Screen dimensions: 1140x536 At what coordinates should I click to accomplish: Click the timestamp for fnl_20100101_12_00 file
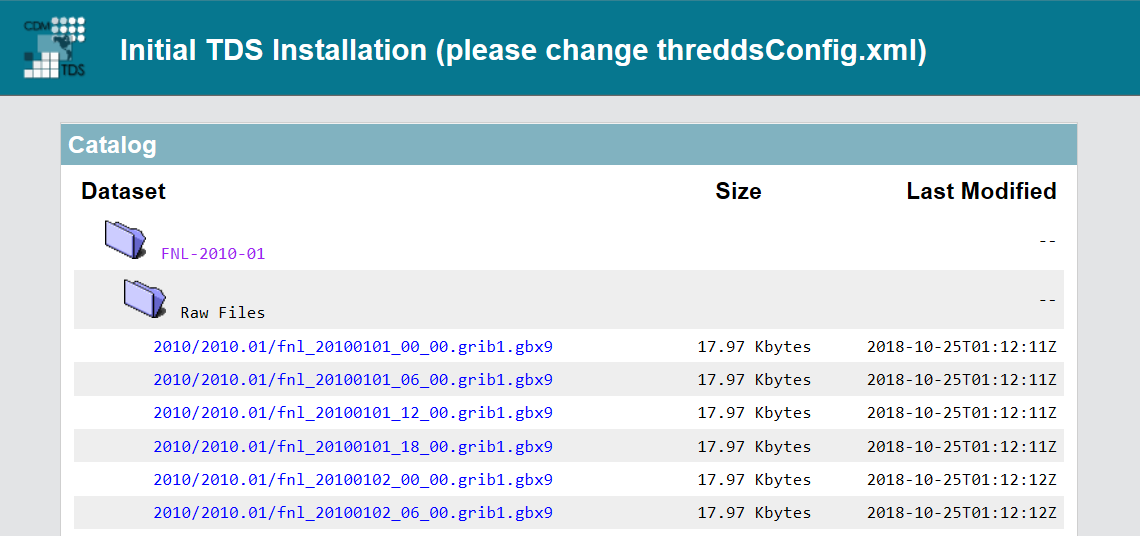[x=961, y=413]
